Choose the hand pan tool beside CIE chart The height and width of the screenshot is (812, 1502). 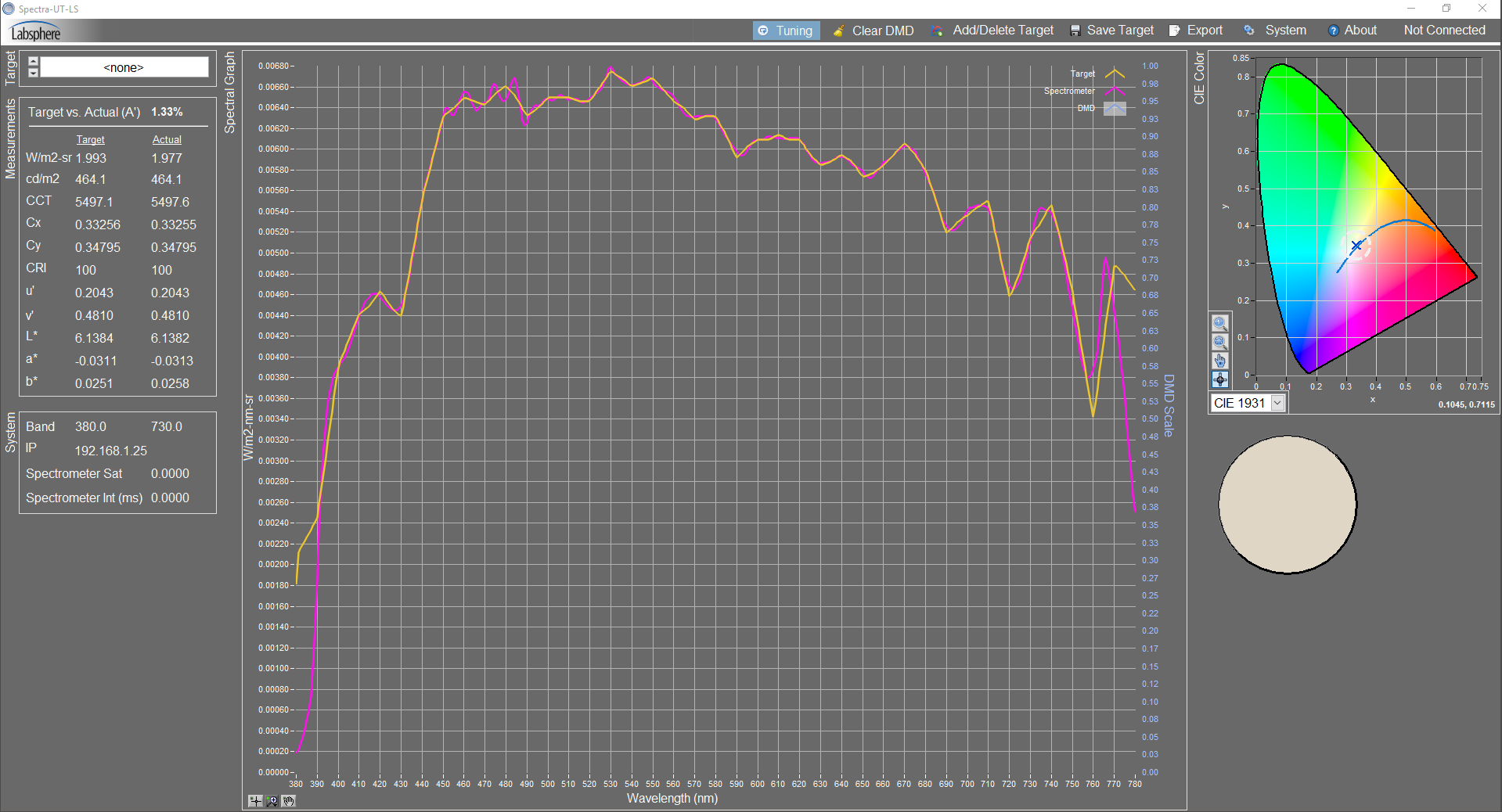[x=1219, y=361]
